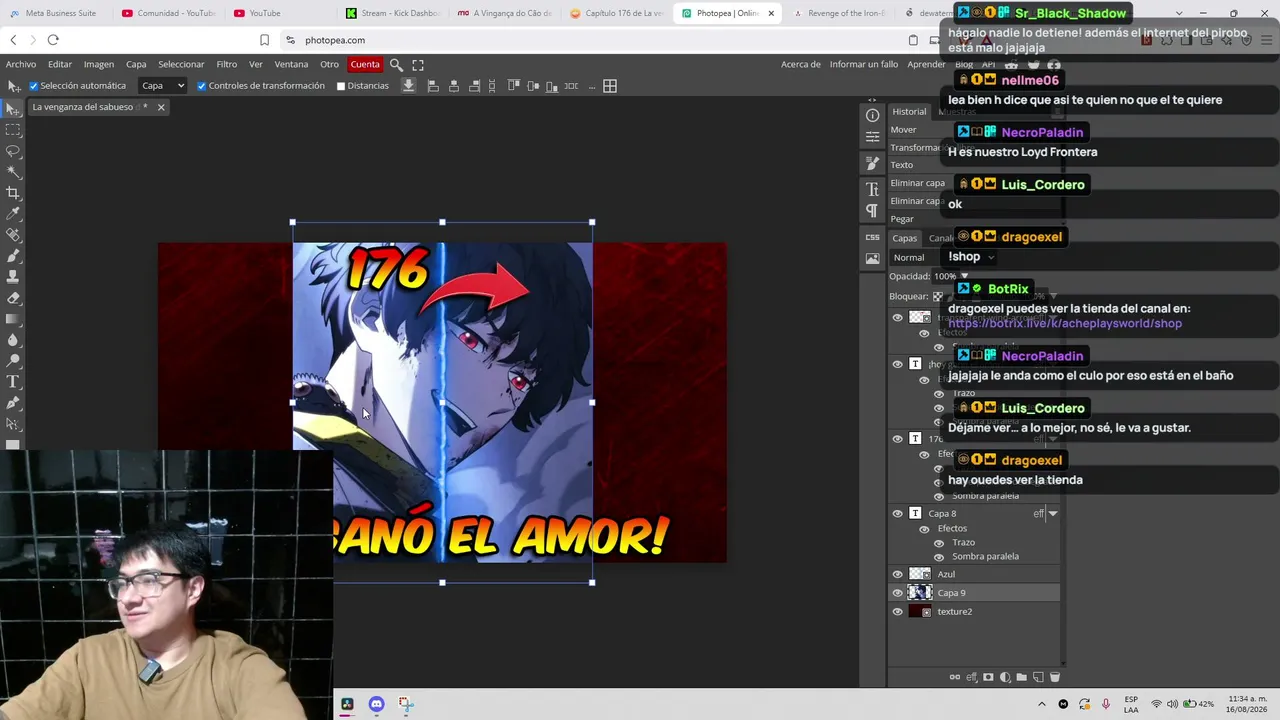Viewport: 1280px width, 720px height.
Task: Select the Clone Stamp tool
Action: [x=13, y=277]
